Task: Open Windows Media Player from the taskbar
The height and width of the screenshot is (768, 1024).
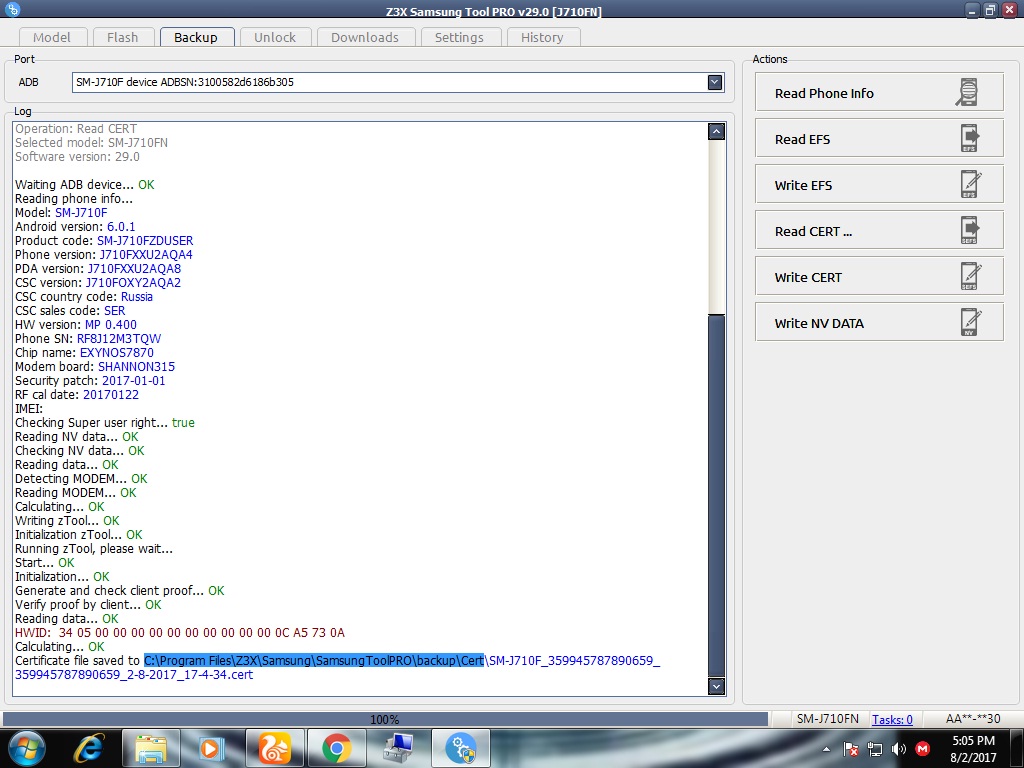Action: click(x=212, y=748)
